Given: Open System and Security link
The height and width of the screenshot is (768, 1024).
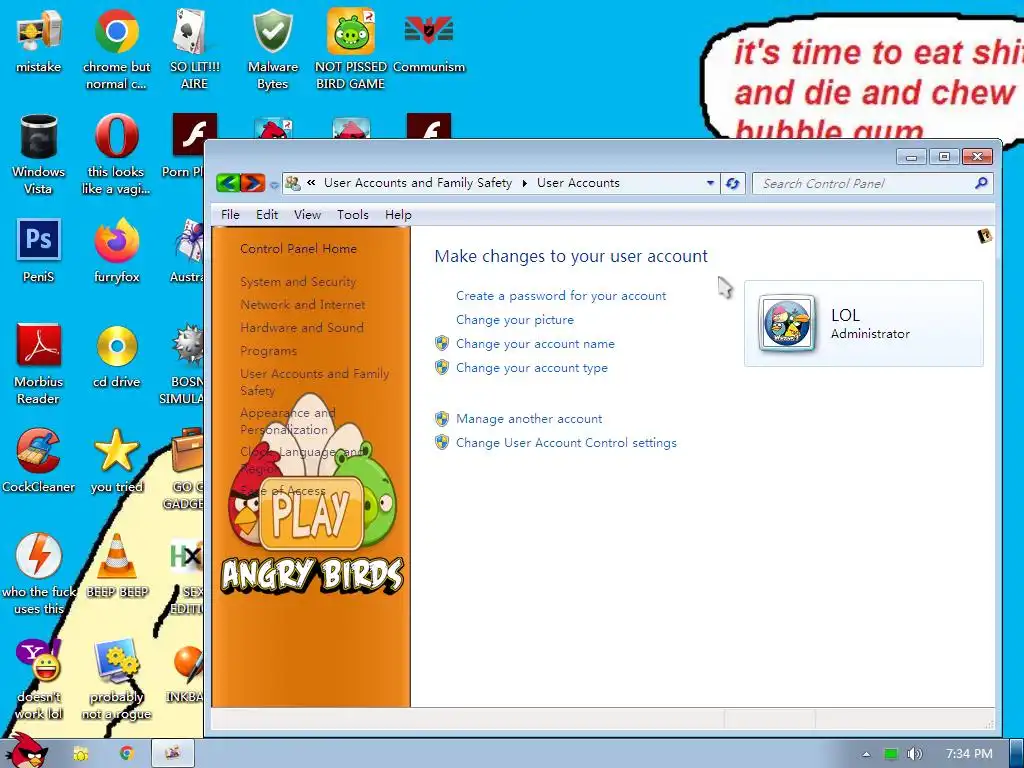Looking at the screenshot, I should [298, 281].
